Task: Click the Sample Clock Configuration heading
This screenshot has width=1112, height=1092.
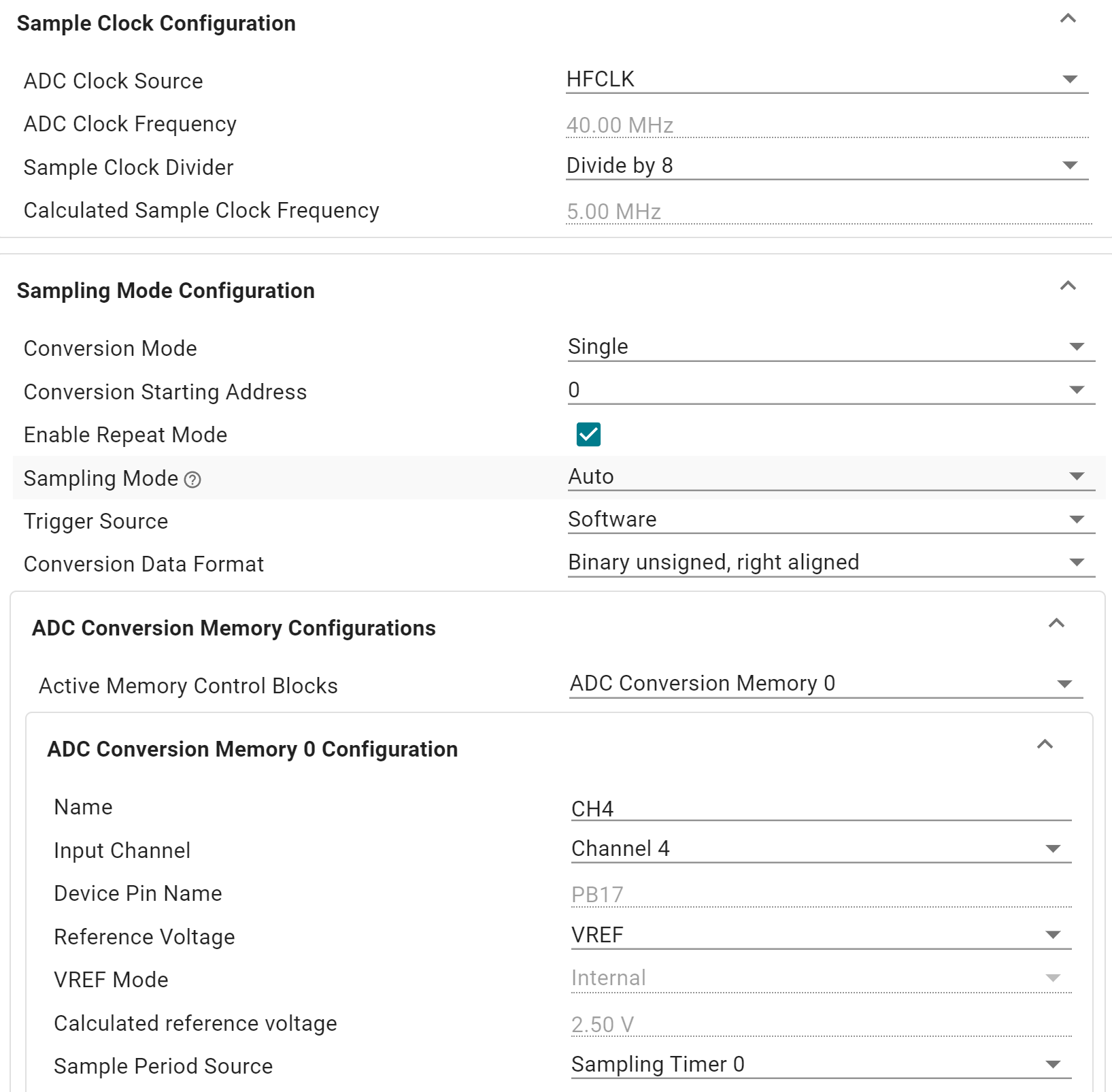Action: coord(156,24)
